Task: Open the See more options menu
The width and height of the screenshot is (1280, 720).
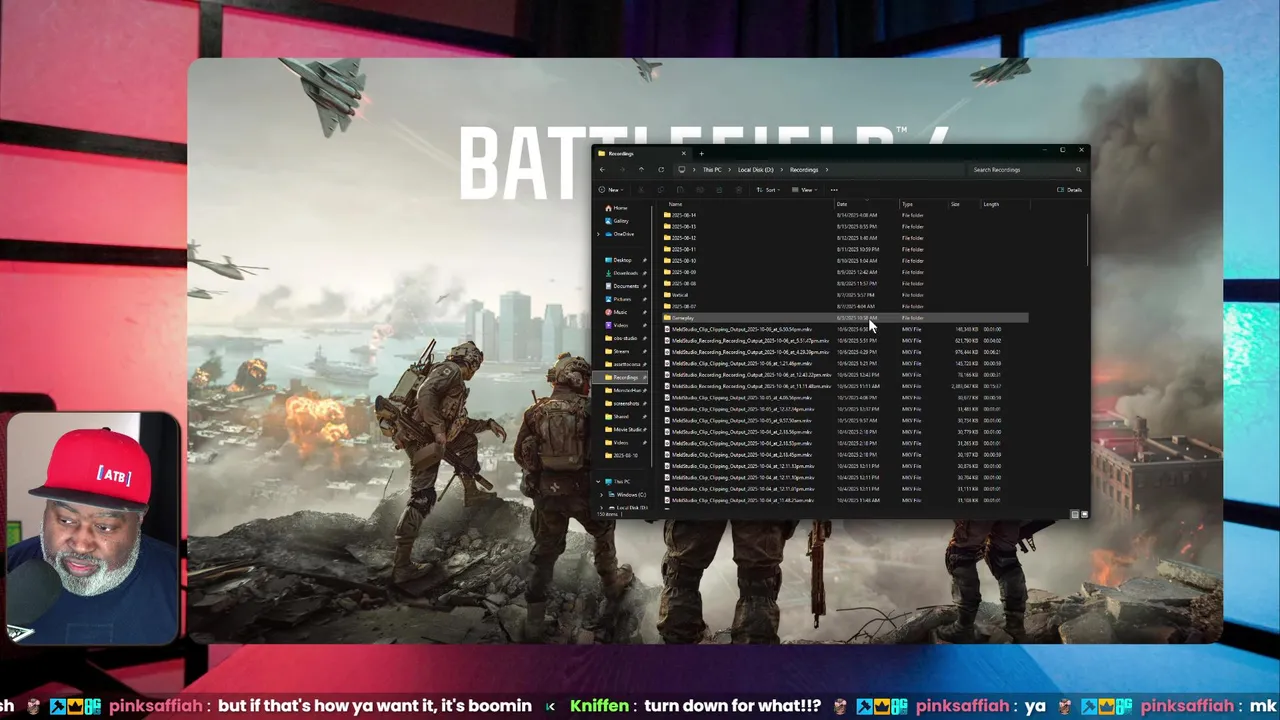Action: (x=834, y=190)
